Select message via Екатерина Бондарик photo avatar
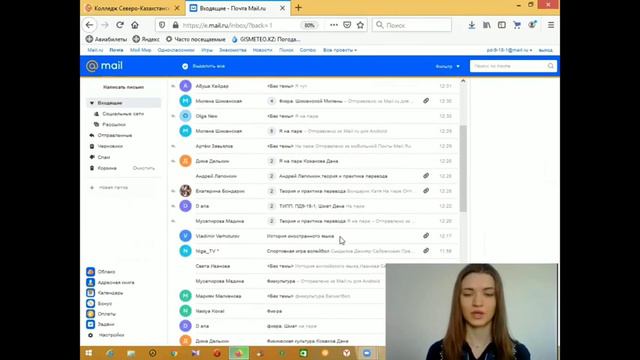This screenshot has width=640, height=360. (x=185, y=191)
